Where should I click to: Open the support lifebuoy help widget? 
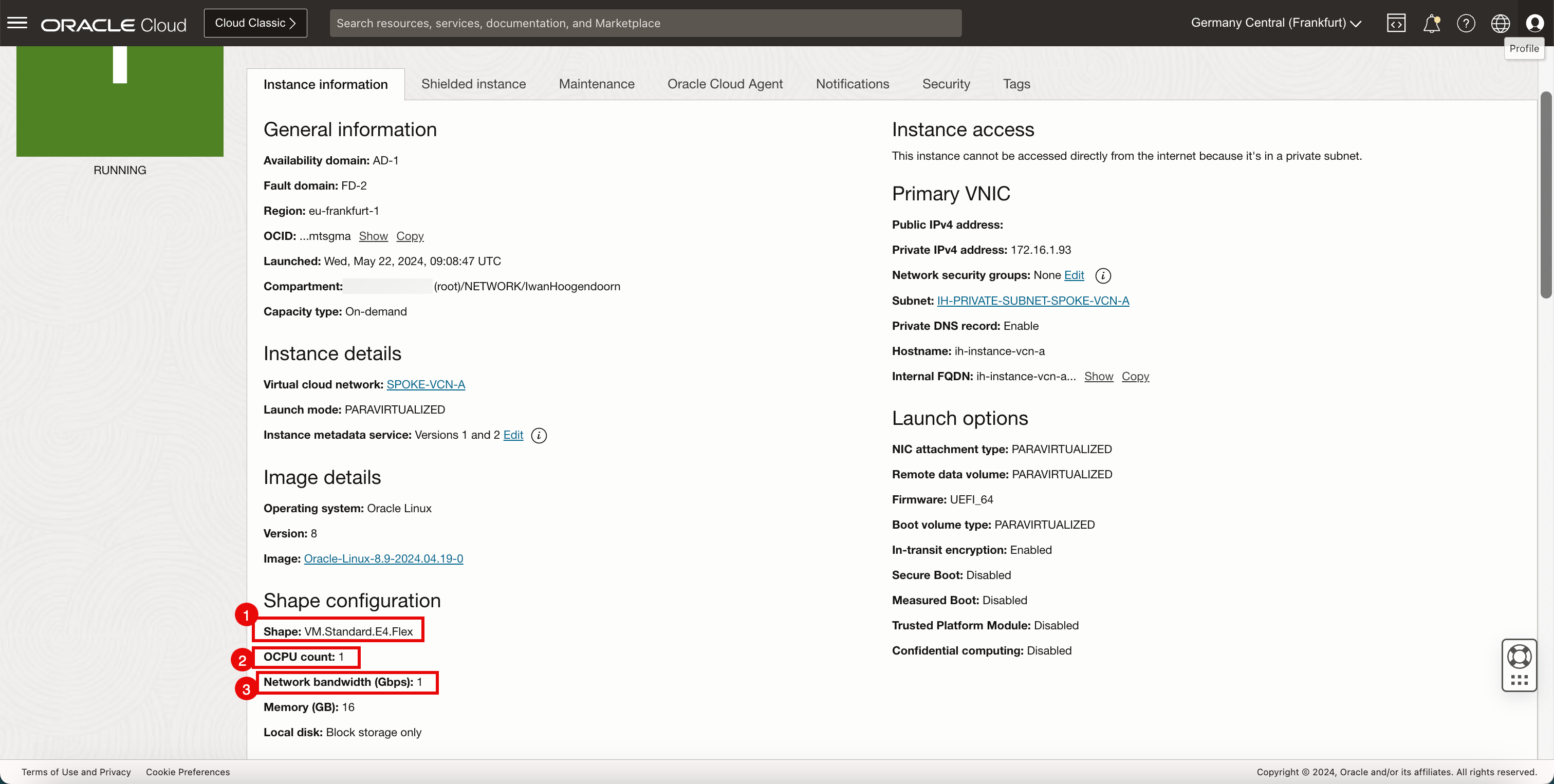pos(1519,657)
